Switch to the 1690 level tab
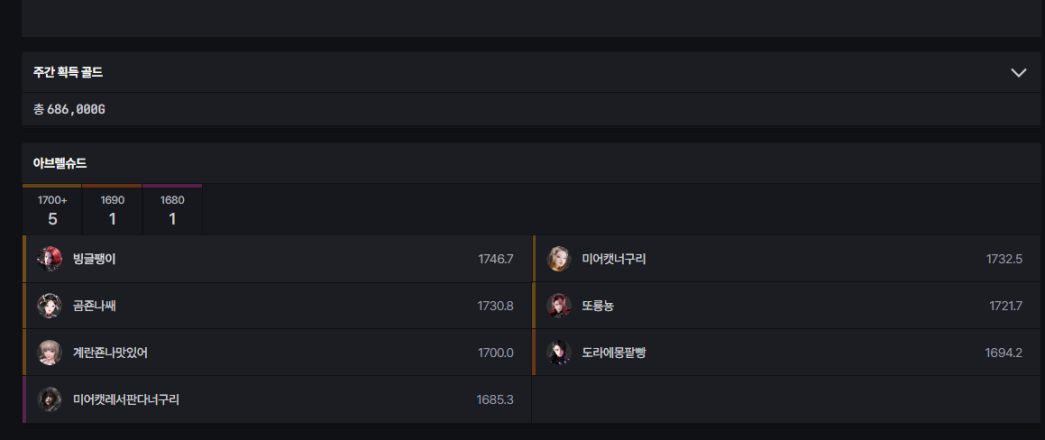Image resolution: width=1045 pixels, height=440 pixels. [x=112, y=210]
